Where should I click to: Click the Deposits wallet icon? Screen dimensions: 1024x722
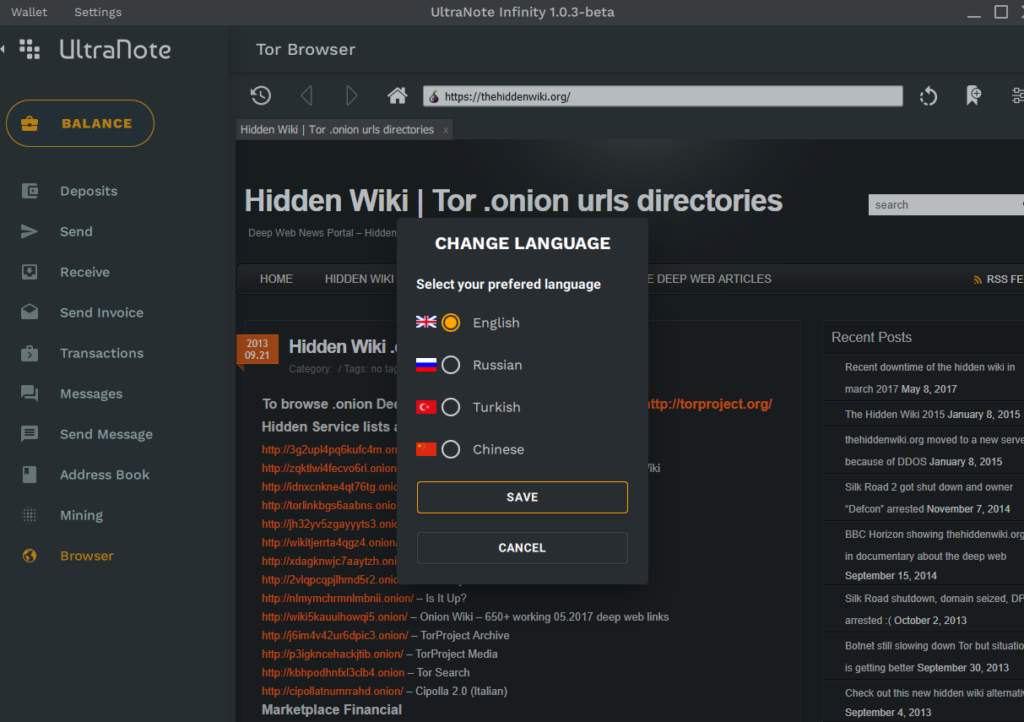29,191
